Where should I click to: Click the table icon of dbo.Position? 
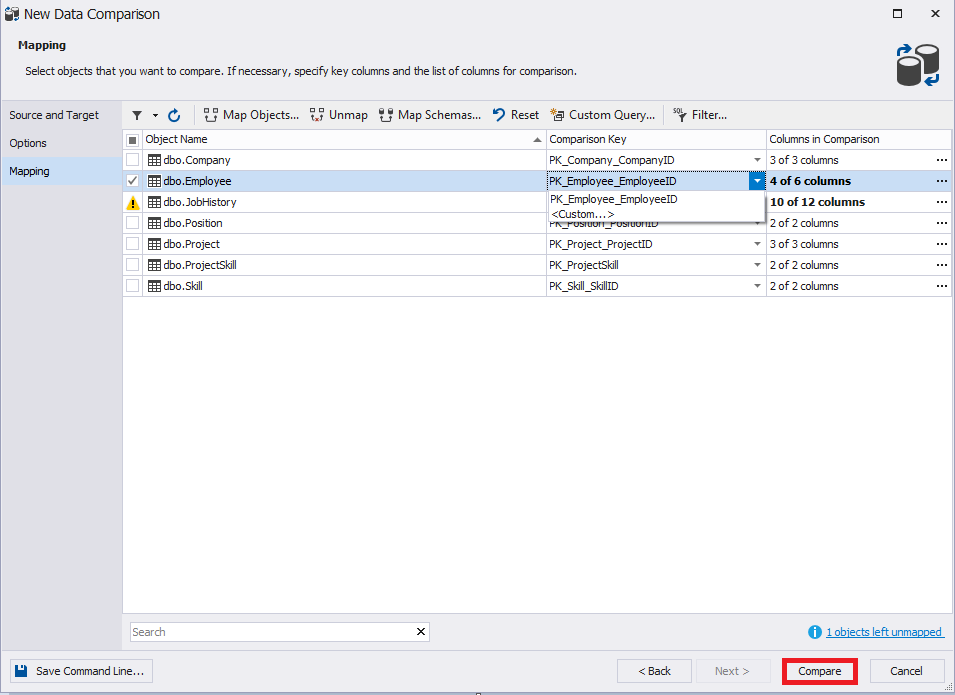coord(155,223)
